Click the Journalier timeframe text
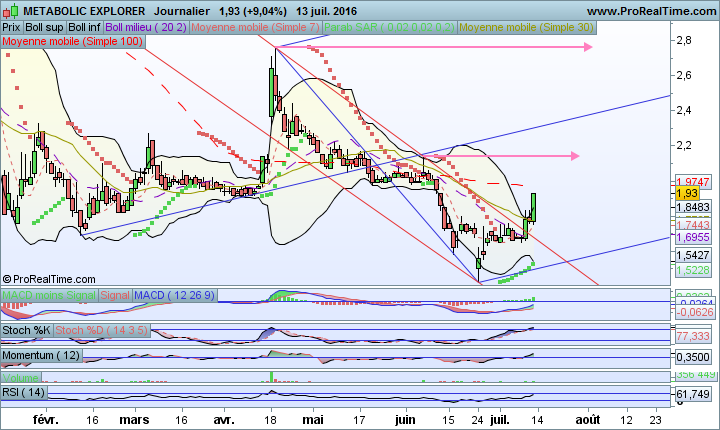The height and width of the screenshot is (430, 720). point(182,11)
